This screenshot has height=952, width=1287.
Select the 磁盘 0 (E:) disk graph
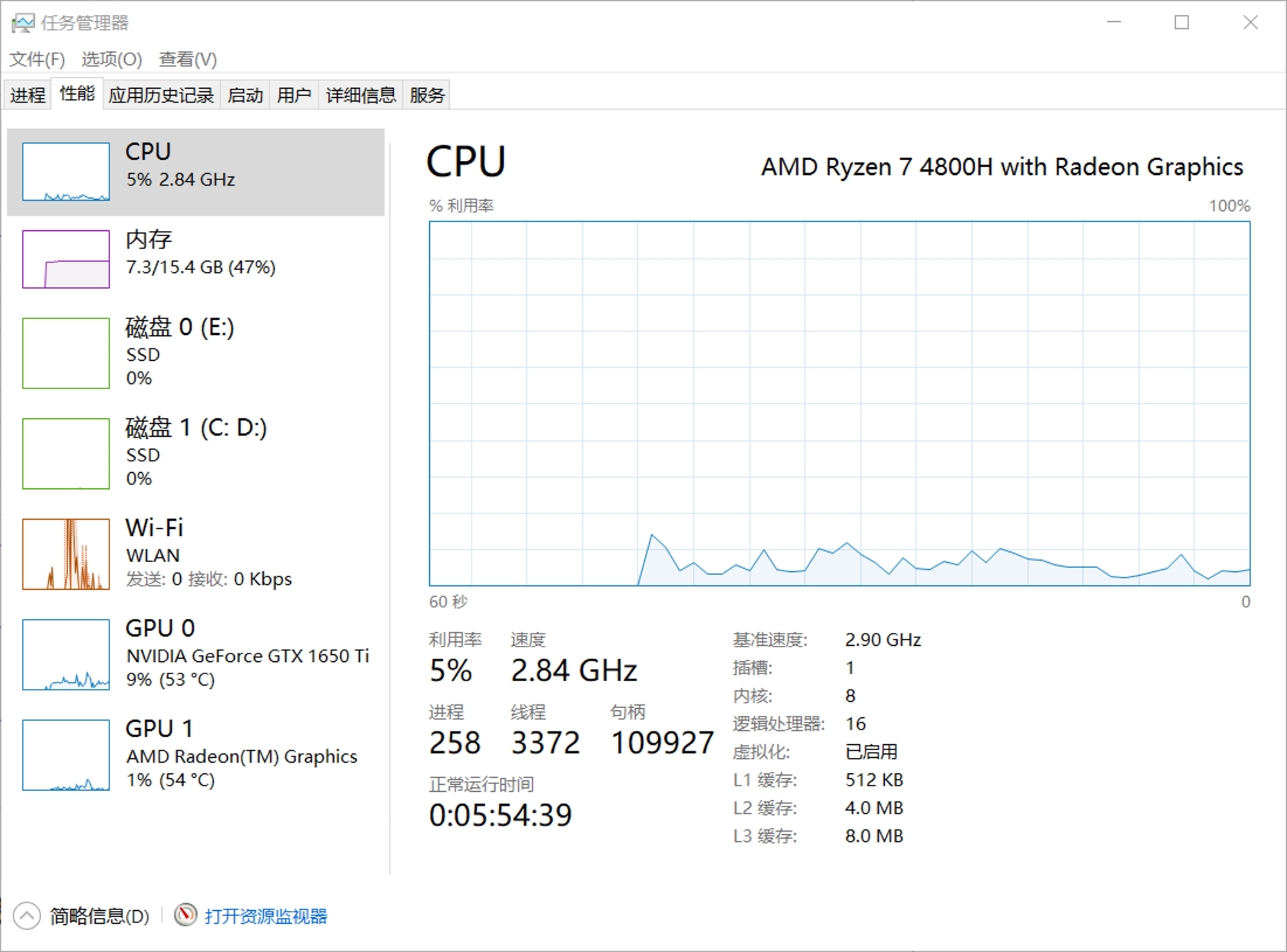click(x=66, y=353)
